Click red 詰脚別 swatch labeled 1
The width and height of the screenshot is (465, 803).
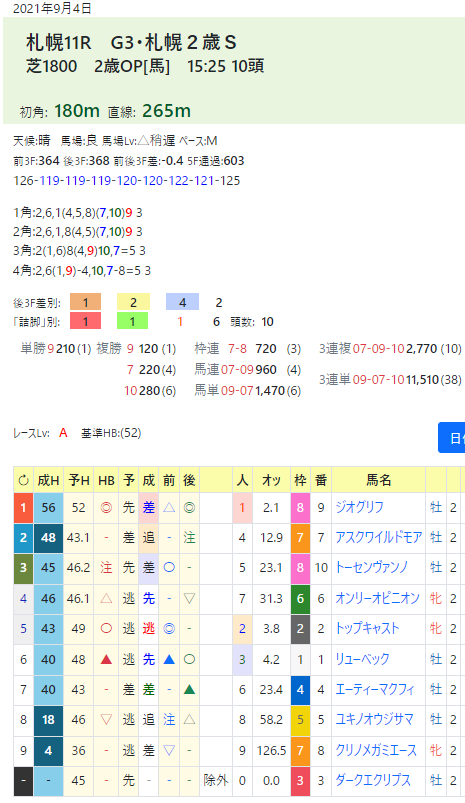coord(85,322)
